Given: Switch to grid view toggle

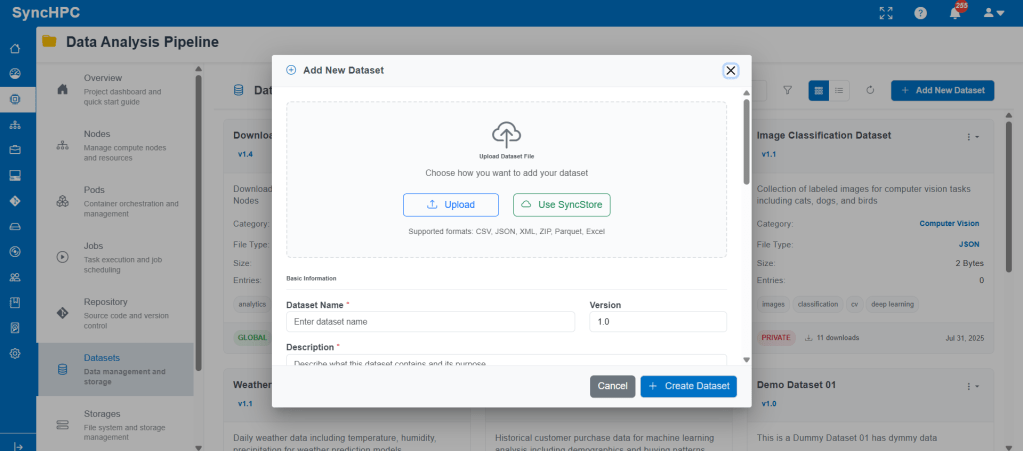Looking at the screenshot, I should click(819, 90).
